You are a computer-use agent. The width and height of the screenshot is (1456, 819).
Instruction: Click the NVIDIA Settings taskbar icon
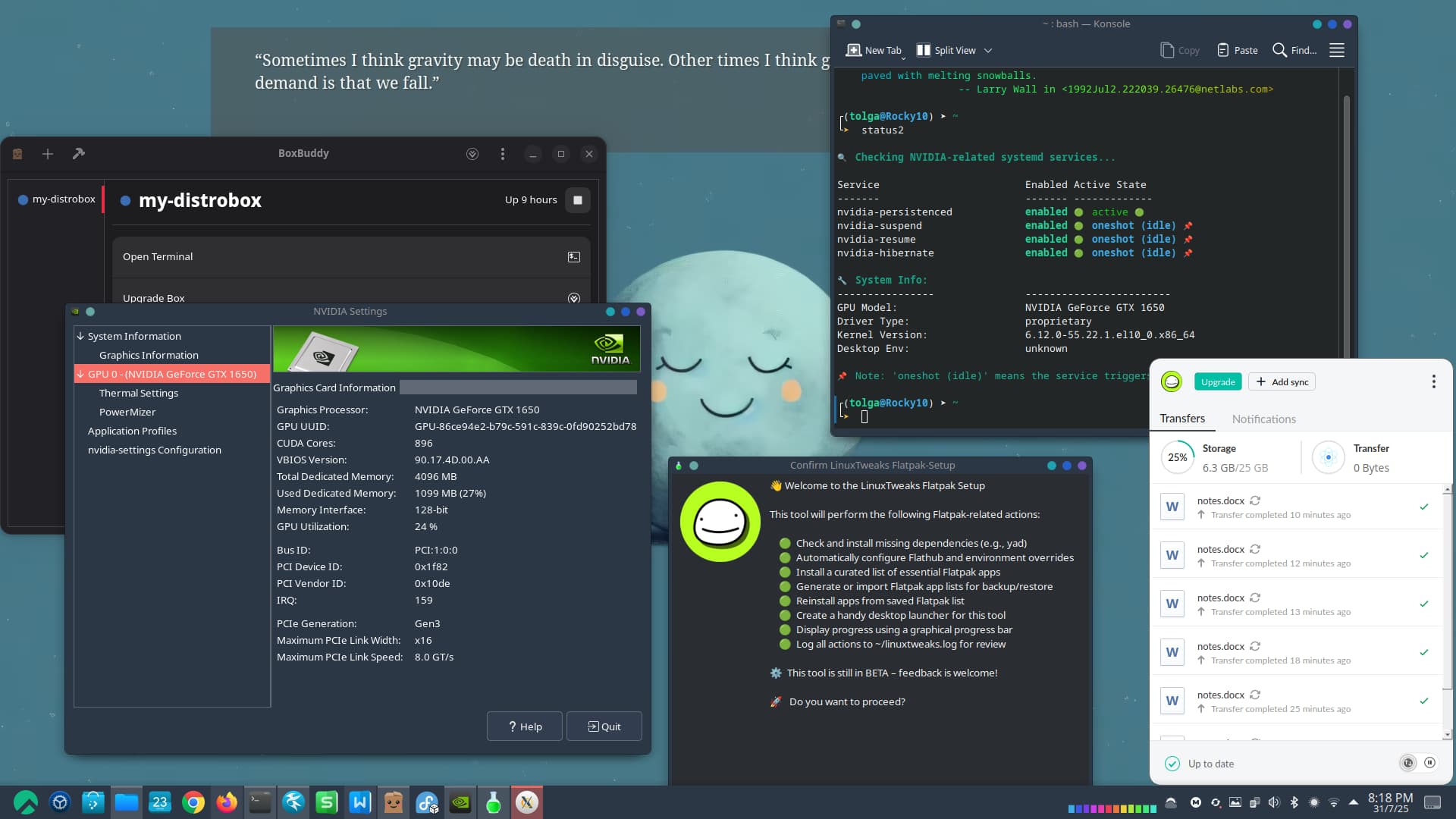tap(460, 802)
